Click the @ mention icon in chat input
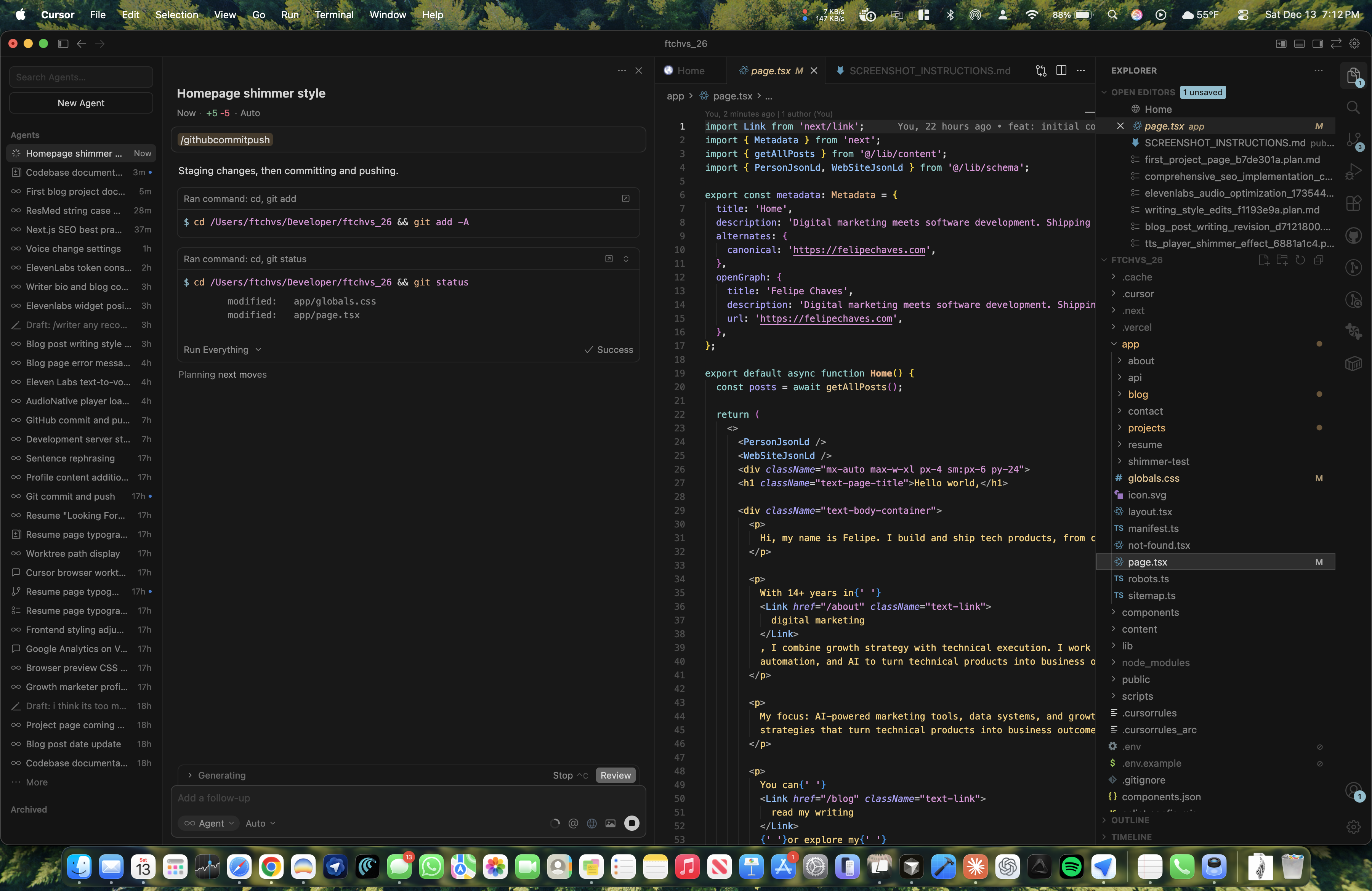Viewport: 1372px width, 891px height. [x=573, y=823]
